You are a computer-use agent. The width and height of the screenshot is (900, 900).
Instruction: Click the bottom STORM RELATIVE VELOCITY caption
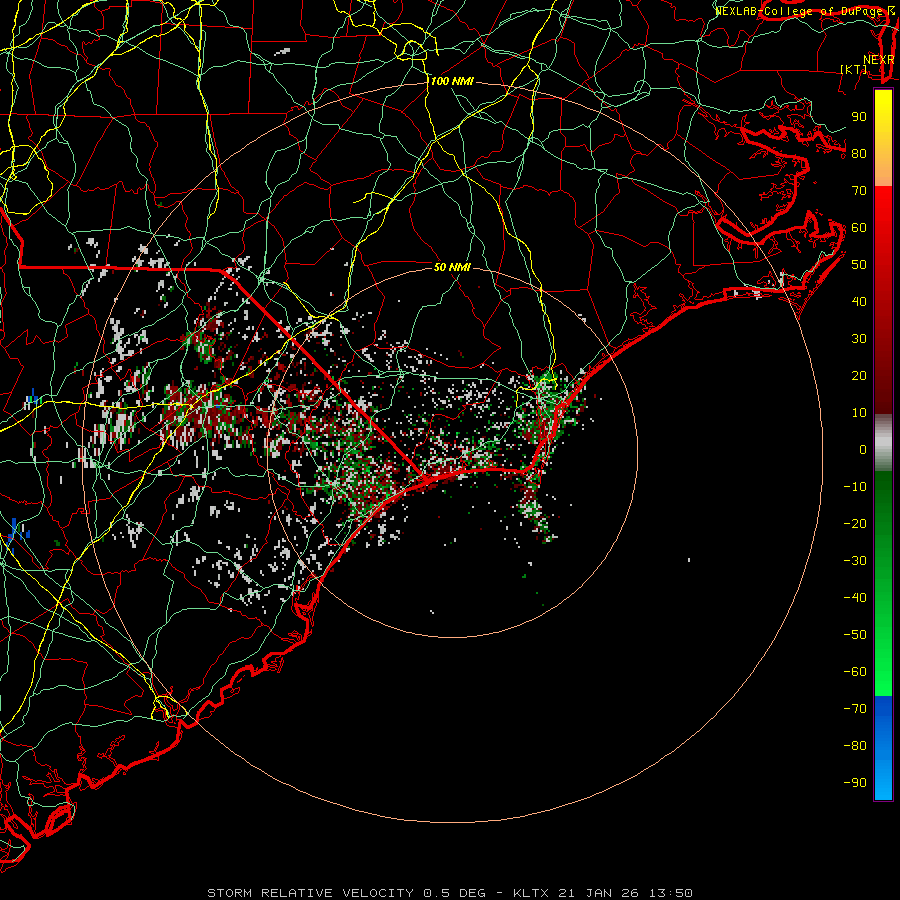(449, 893)
